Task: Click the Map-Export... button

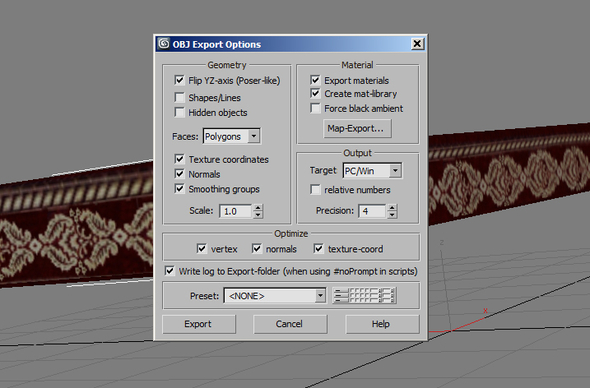Action: tap(357, 129)
